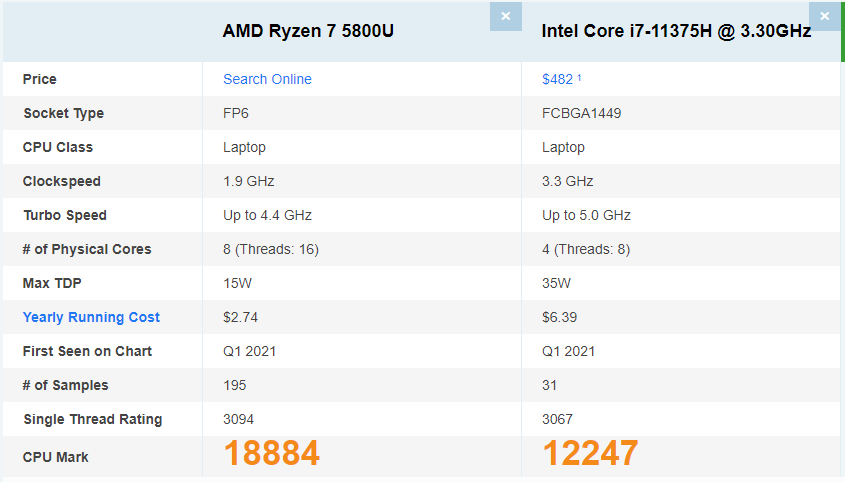Select 15W TDP value
Viewport: 845px width, 482px height.
click(x=237, y=283)
